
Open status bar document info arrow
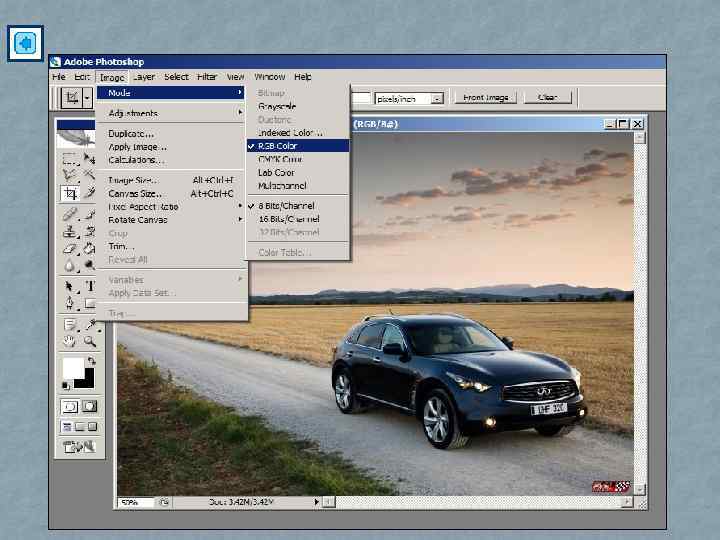316,502
